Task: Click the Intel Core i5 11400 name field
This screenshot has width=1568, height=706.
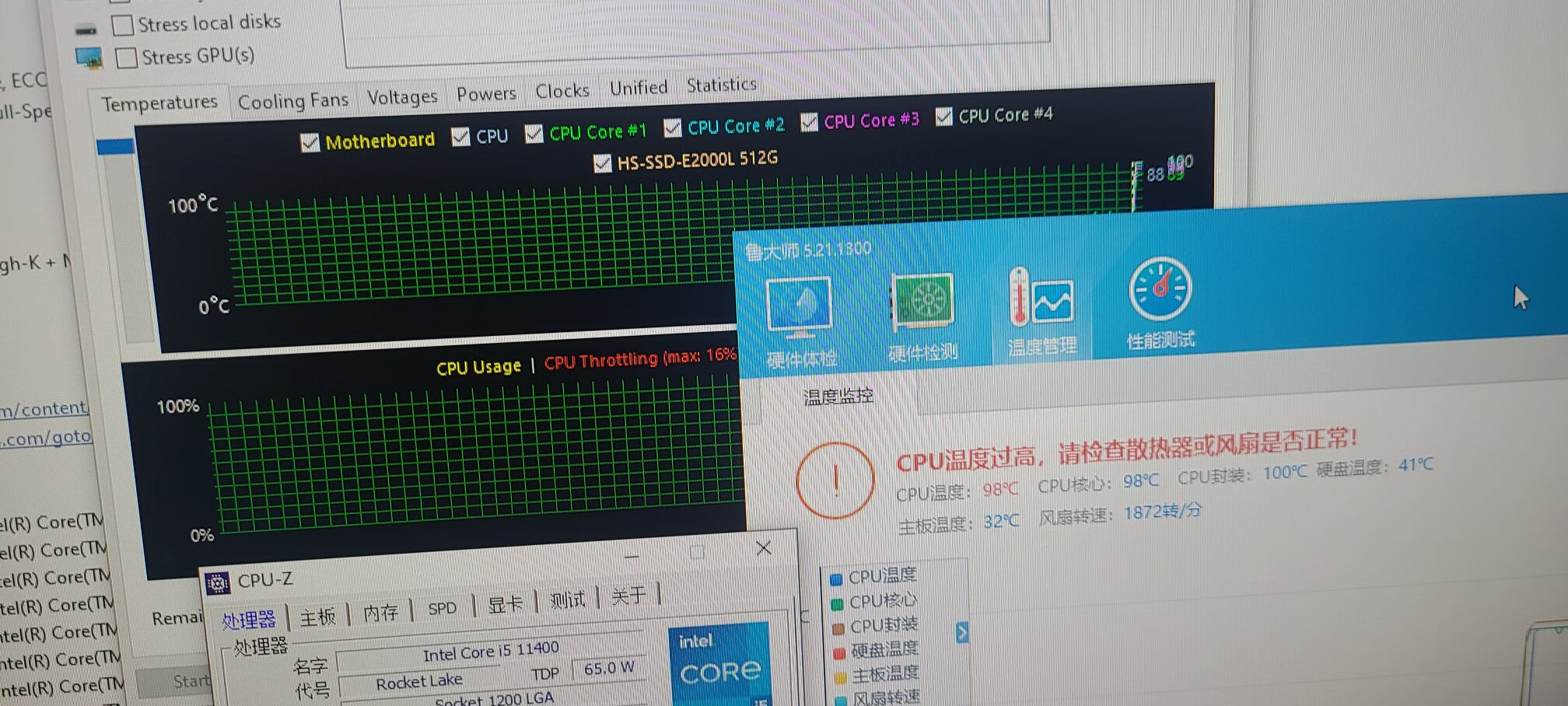Action: tap(491, 652)
